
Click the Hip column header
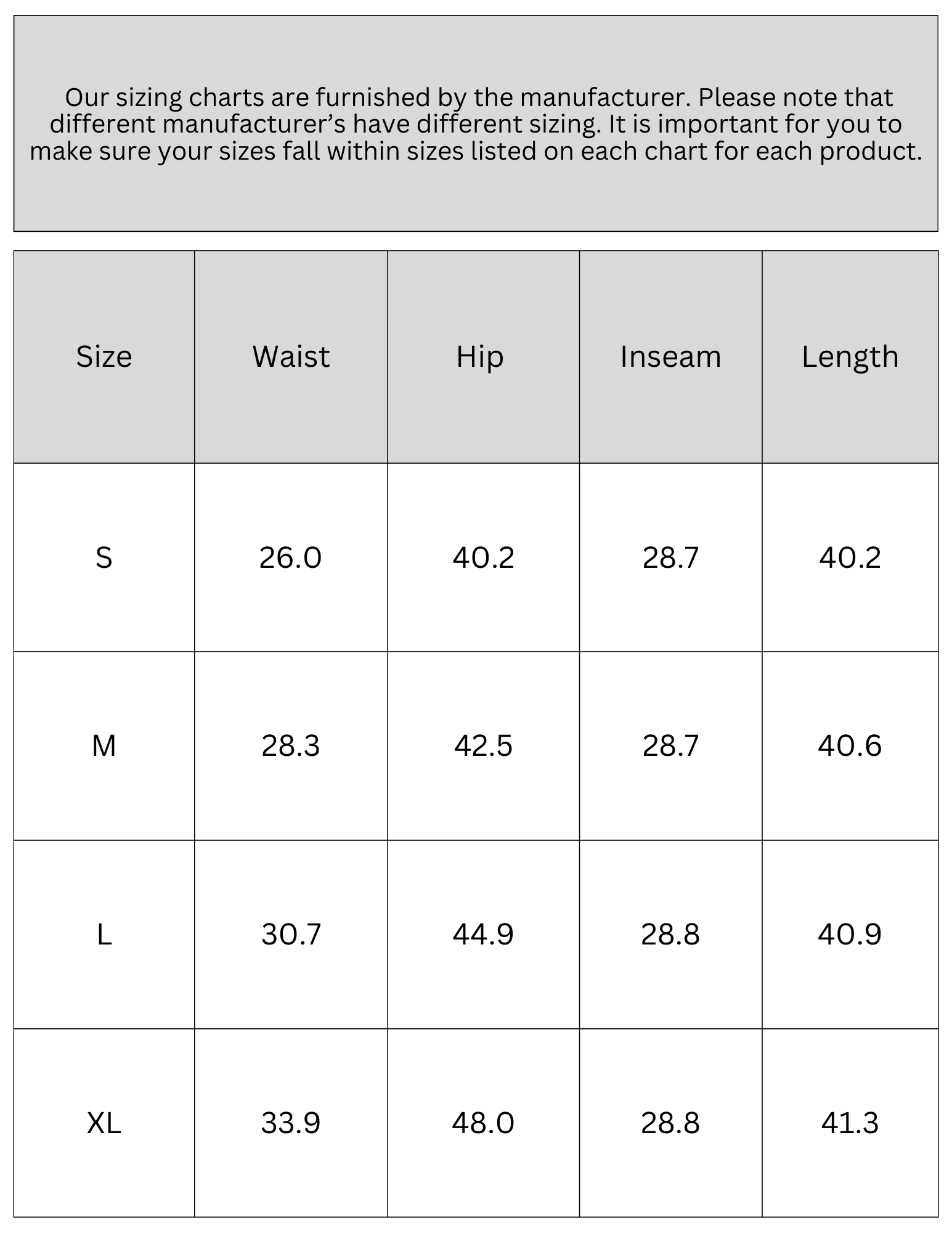[480, 357]
